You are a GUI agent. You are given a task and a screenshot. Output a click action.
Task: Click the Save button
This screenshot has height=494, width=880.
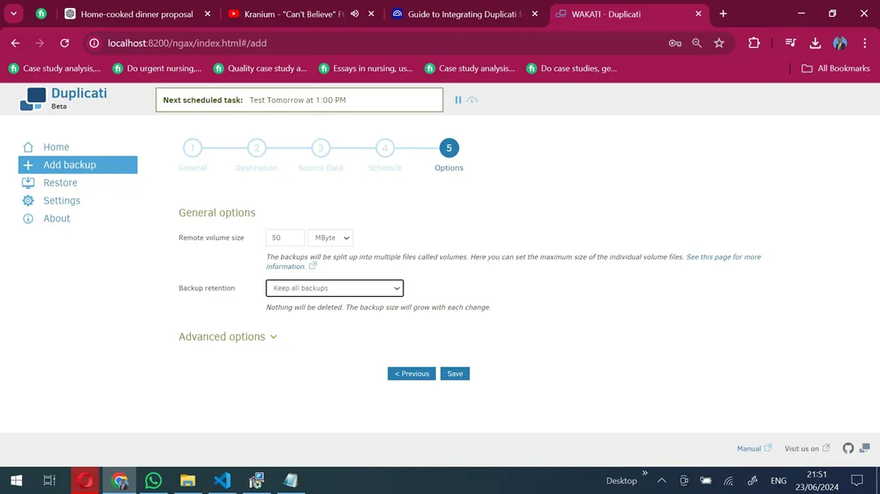(x=455, y=373)
